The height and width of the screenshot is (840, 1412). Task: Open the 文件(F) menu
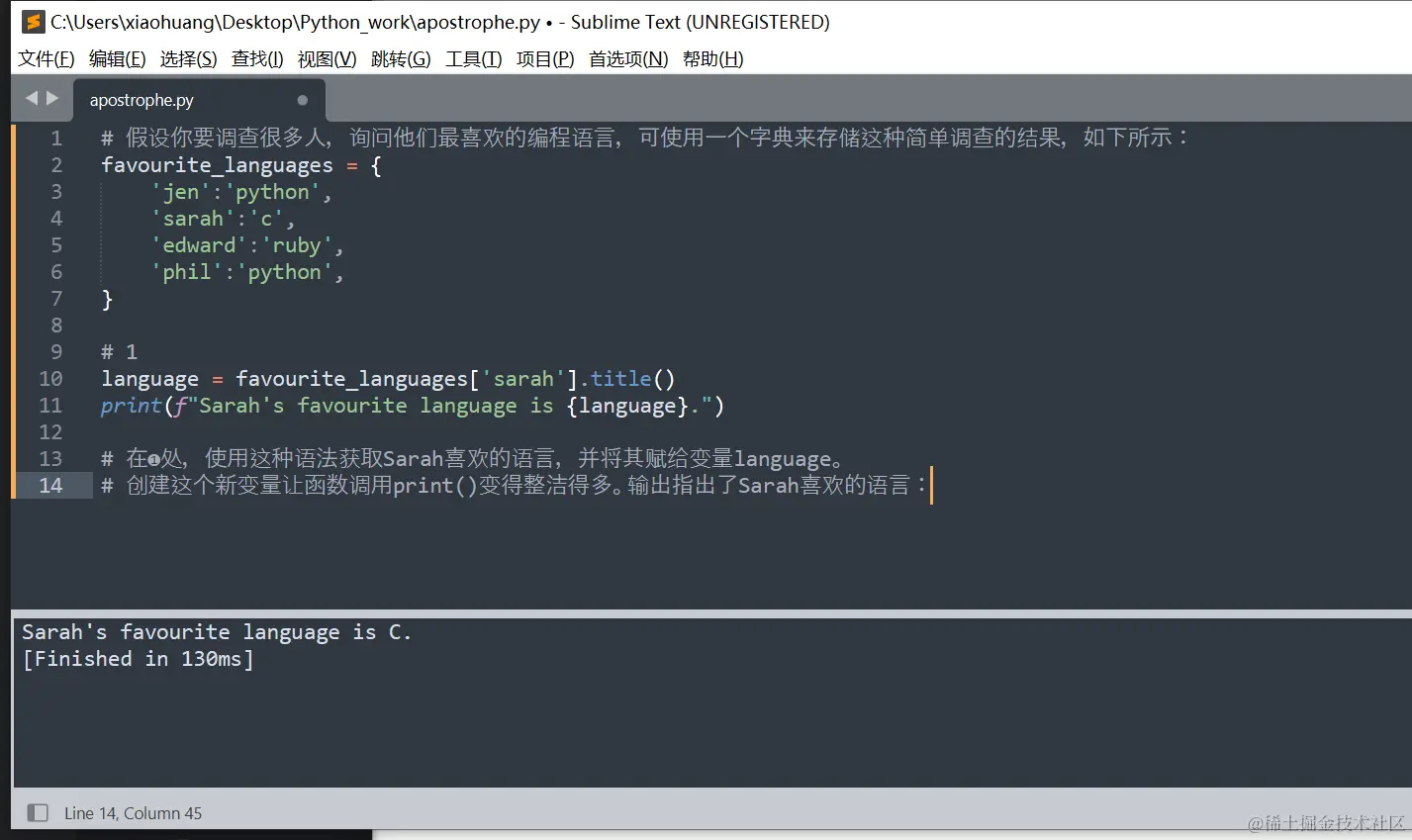(x=46, y=58)
